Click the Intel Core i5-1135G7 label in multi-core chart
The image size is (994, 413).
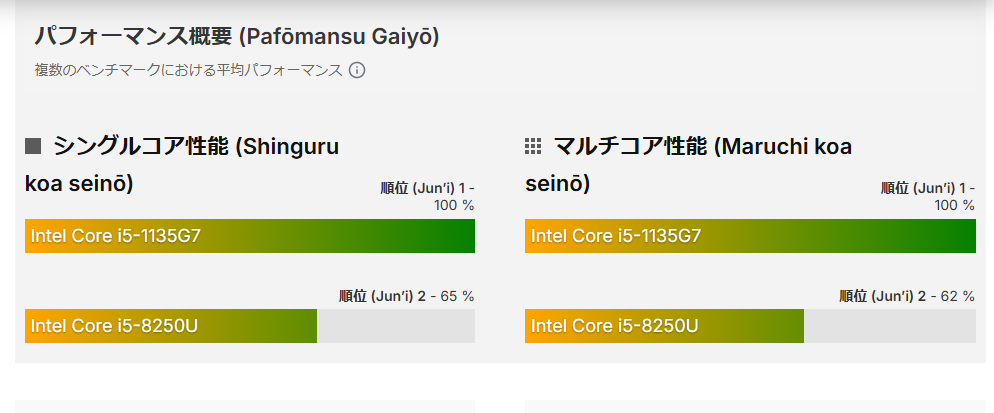(x=616, y=236)
